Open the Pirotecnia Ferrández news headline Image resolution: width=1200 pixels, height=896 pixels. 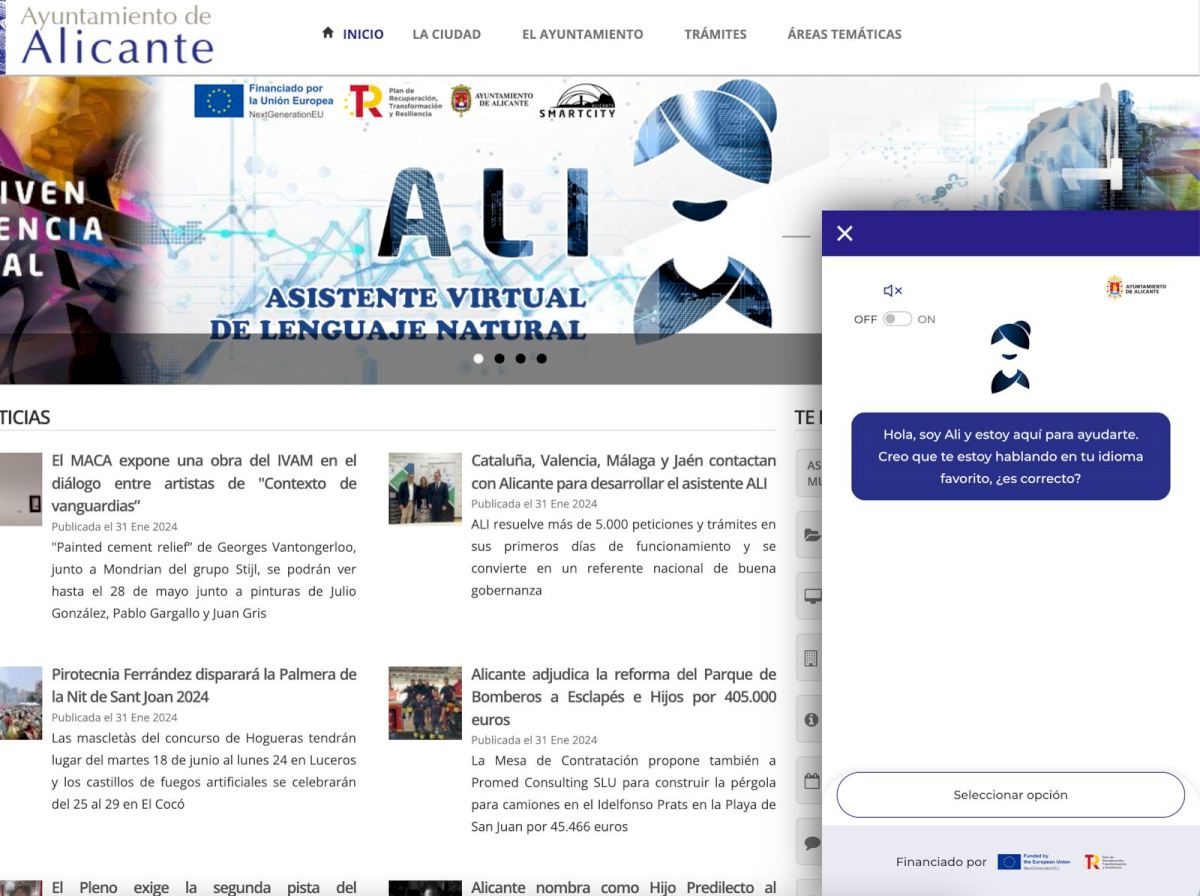(204, 685)
